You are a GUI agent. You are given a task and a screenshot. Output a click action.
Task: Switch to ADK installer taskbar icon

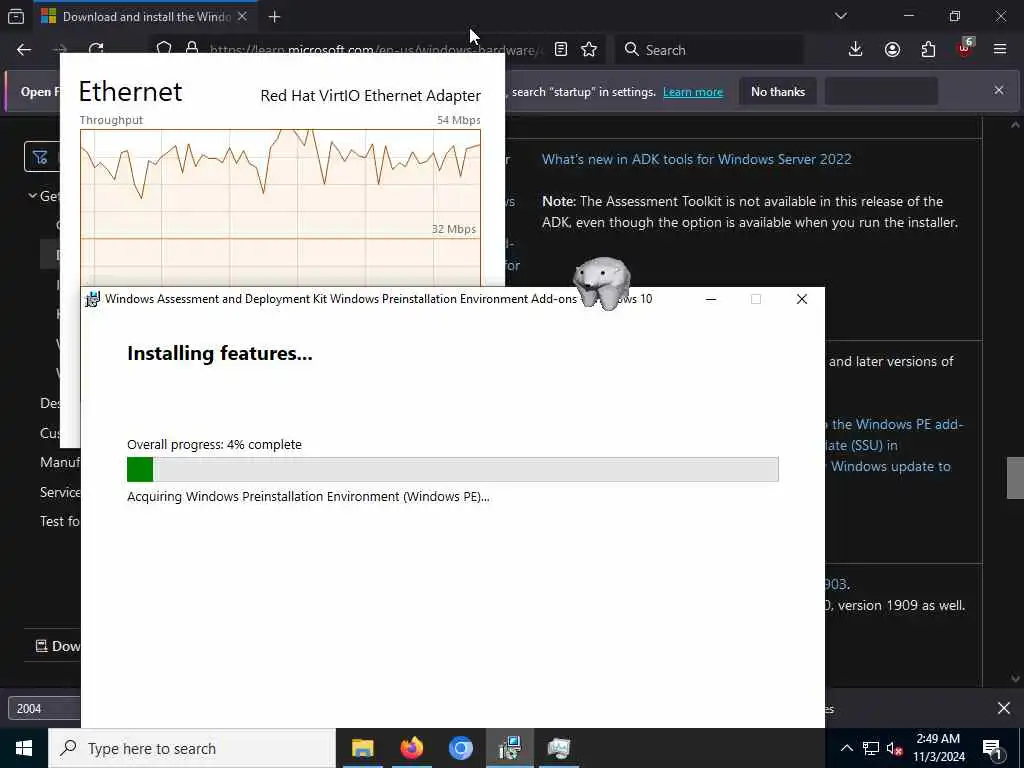tap(510, 748)
